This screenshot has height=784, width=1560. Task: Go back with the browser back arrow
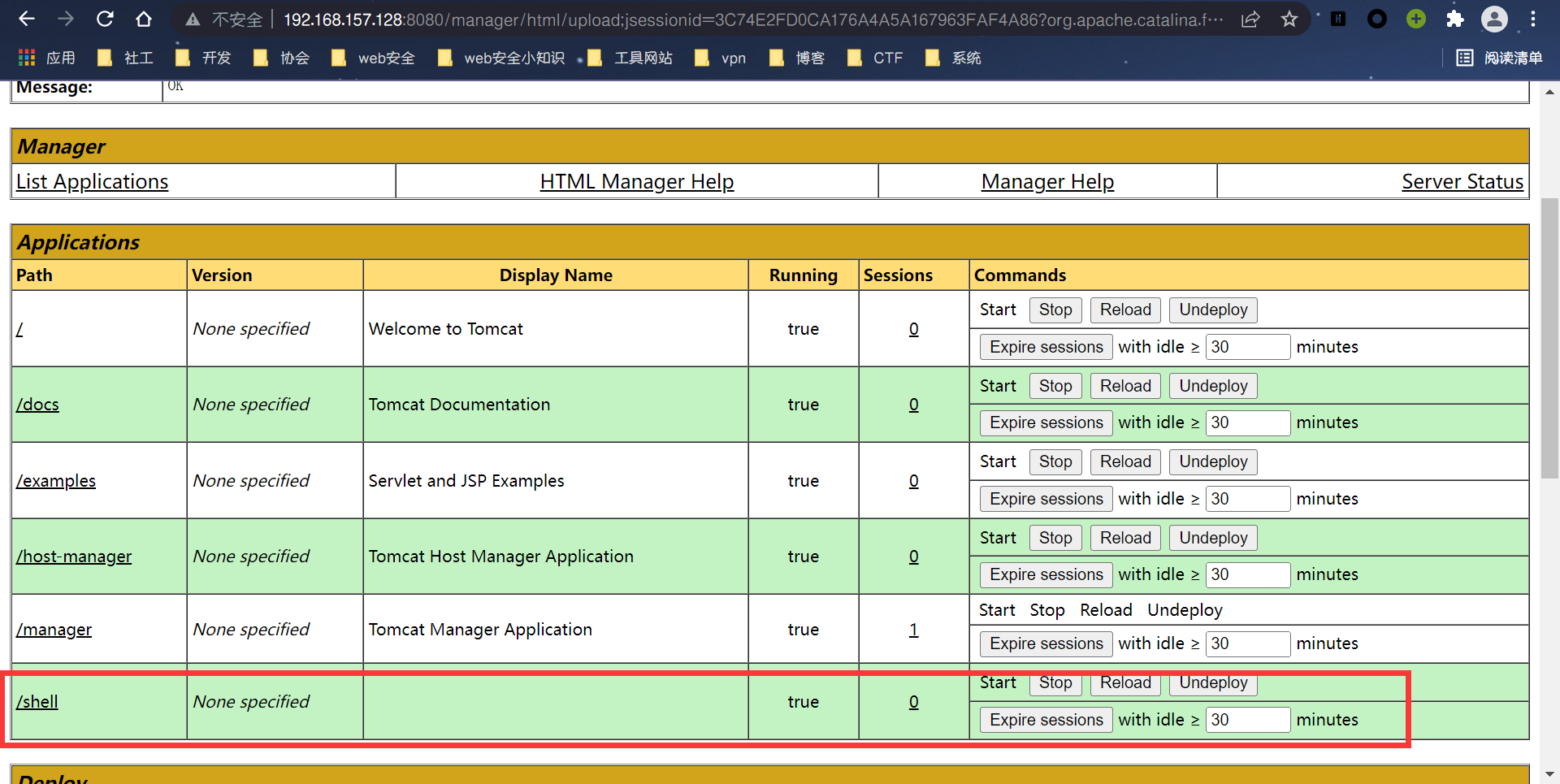coord(26,19)
